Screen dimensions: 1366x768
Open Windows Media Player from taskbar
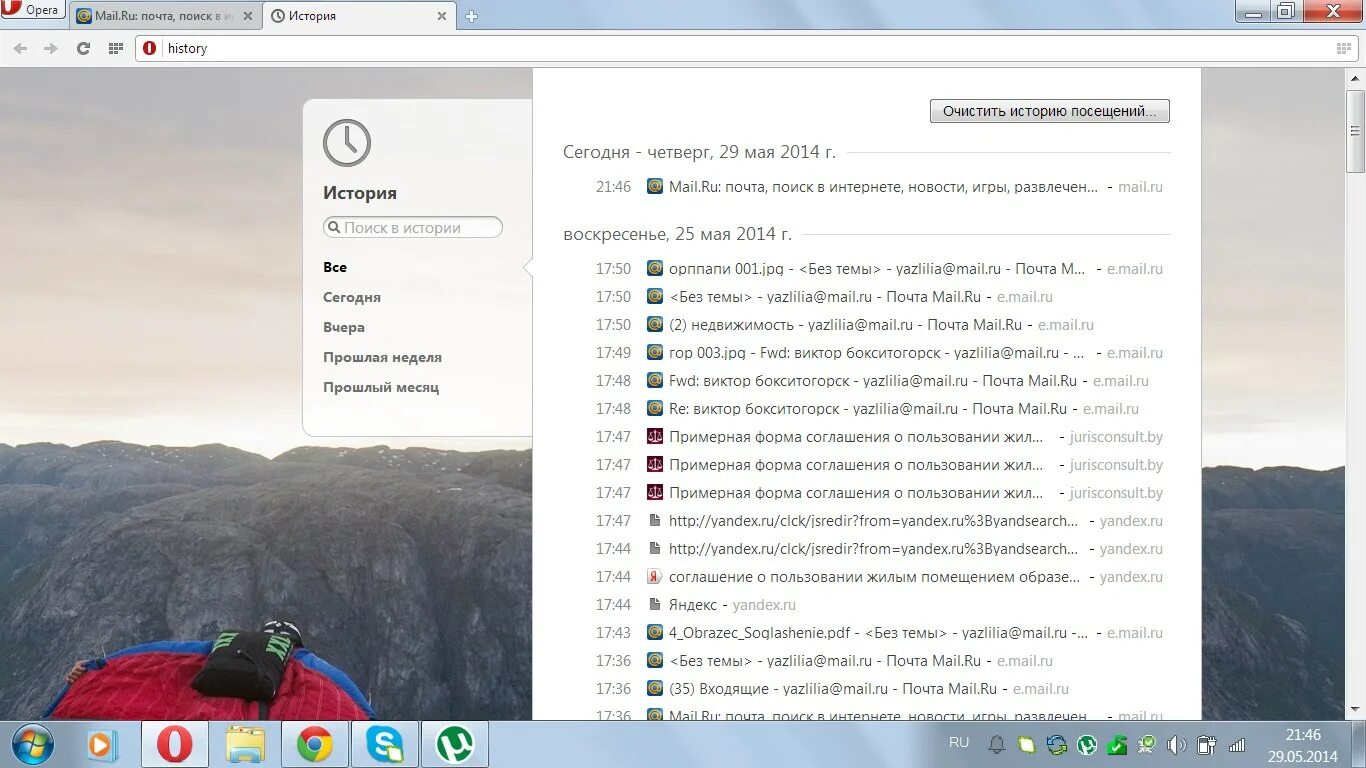[103, 745]
